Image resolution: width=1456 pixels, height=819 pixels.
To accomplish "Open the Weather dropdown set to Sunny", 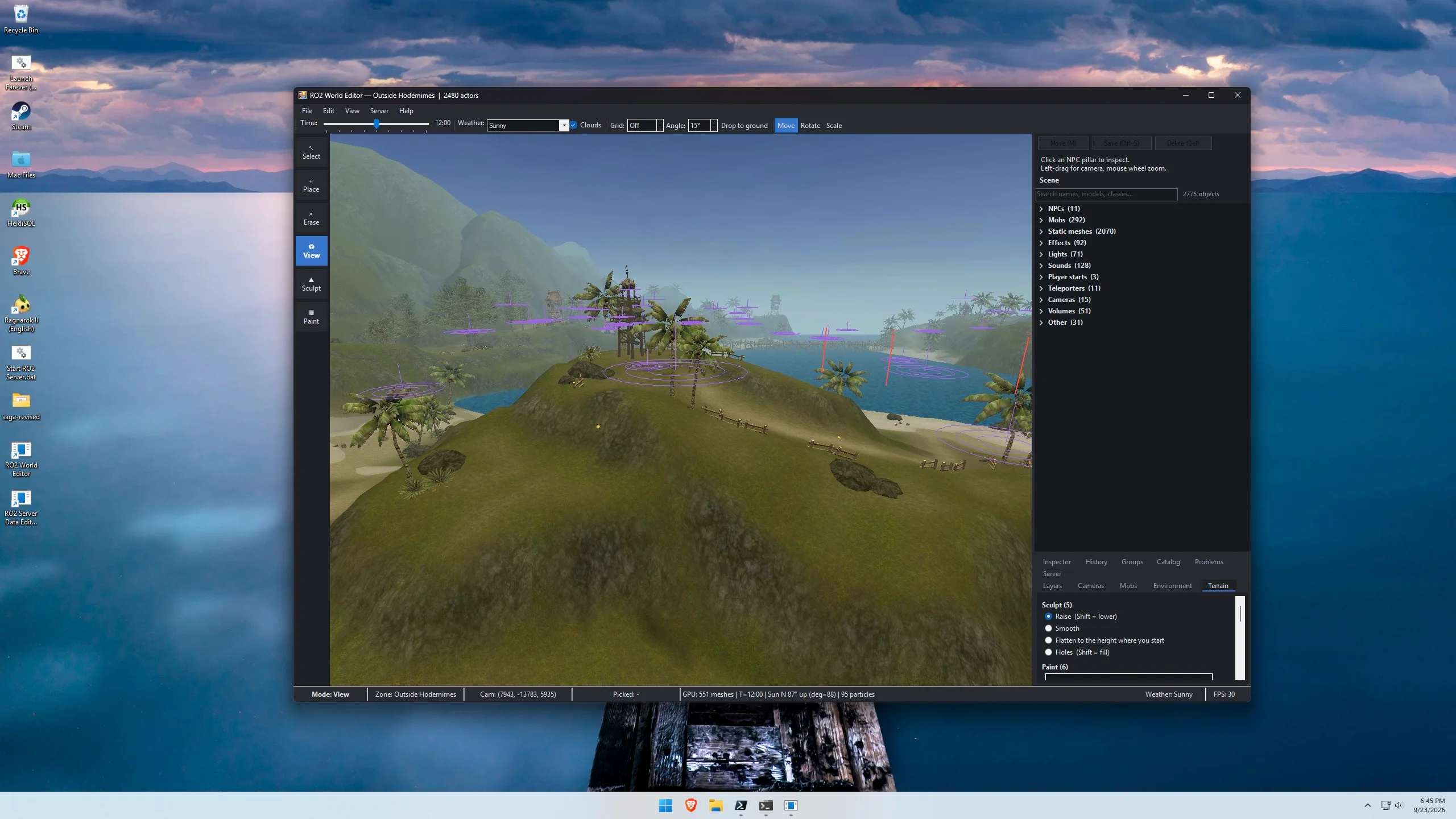I will coord(527,125).
